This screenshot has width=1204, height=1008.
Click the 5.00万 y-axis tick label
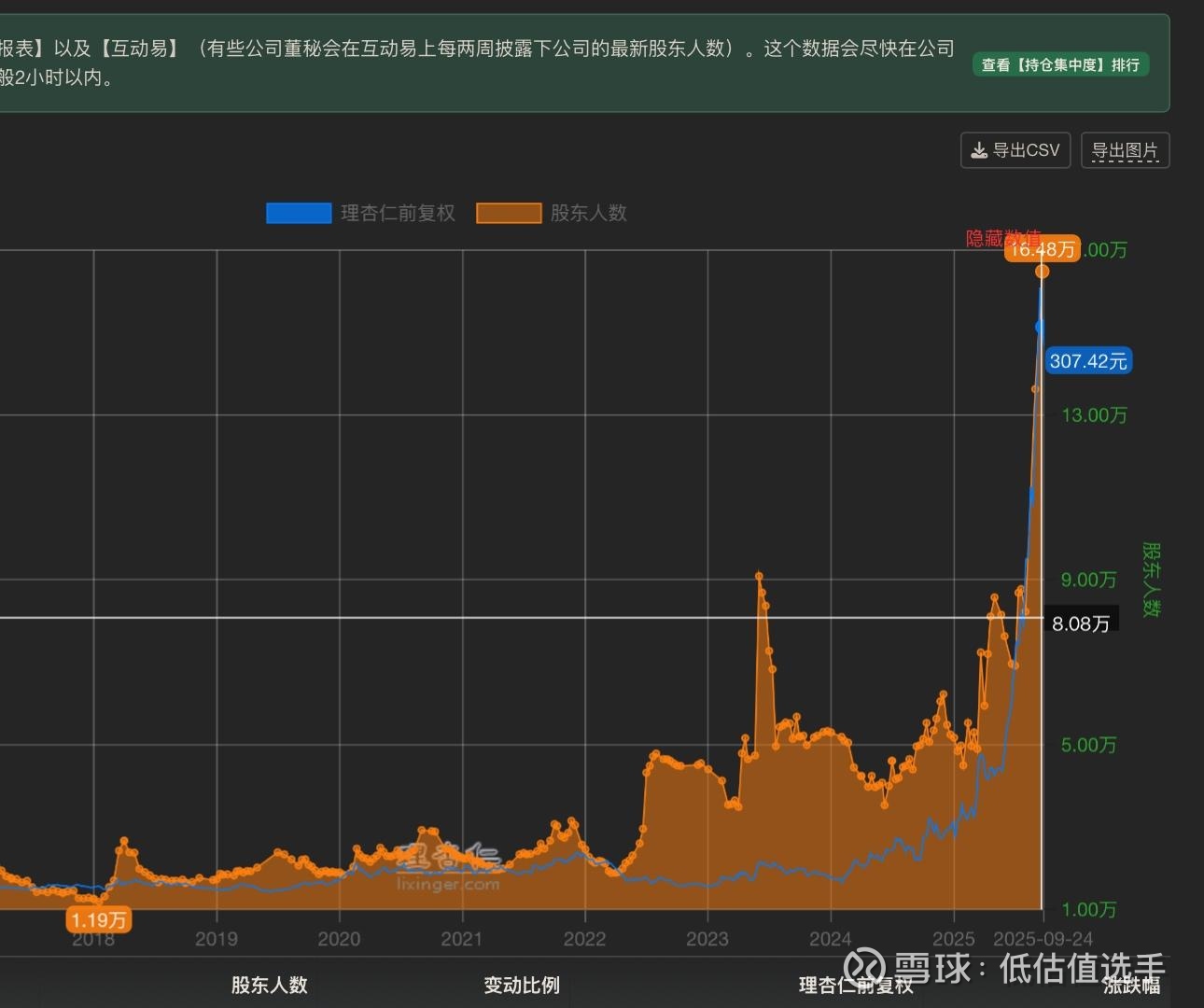point(1088,745)
